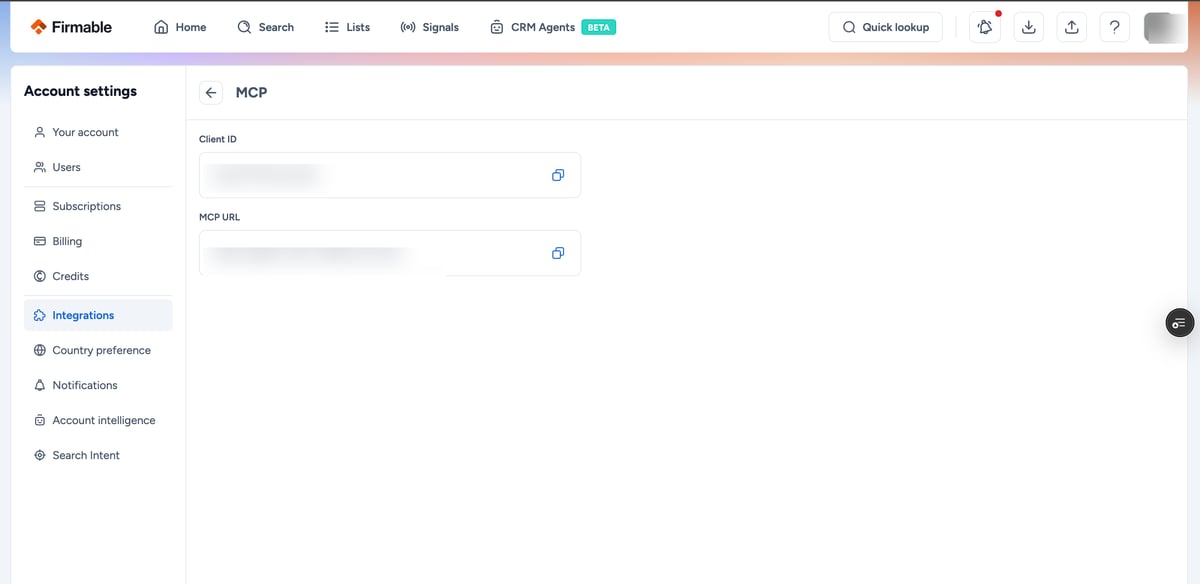Click the MCP page title
The height and width of the screenshot is (584, 1200).
251,92
